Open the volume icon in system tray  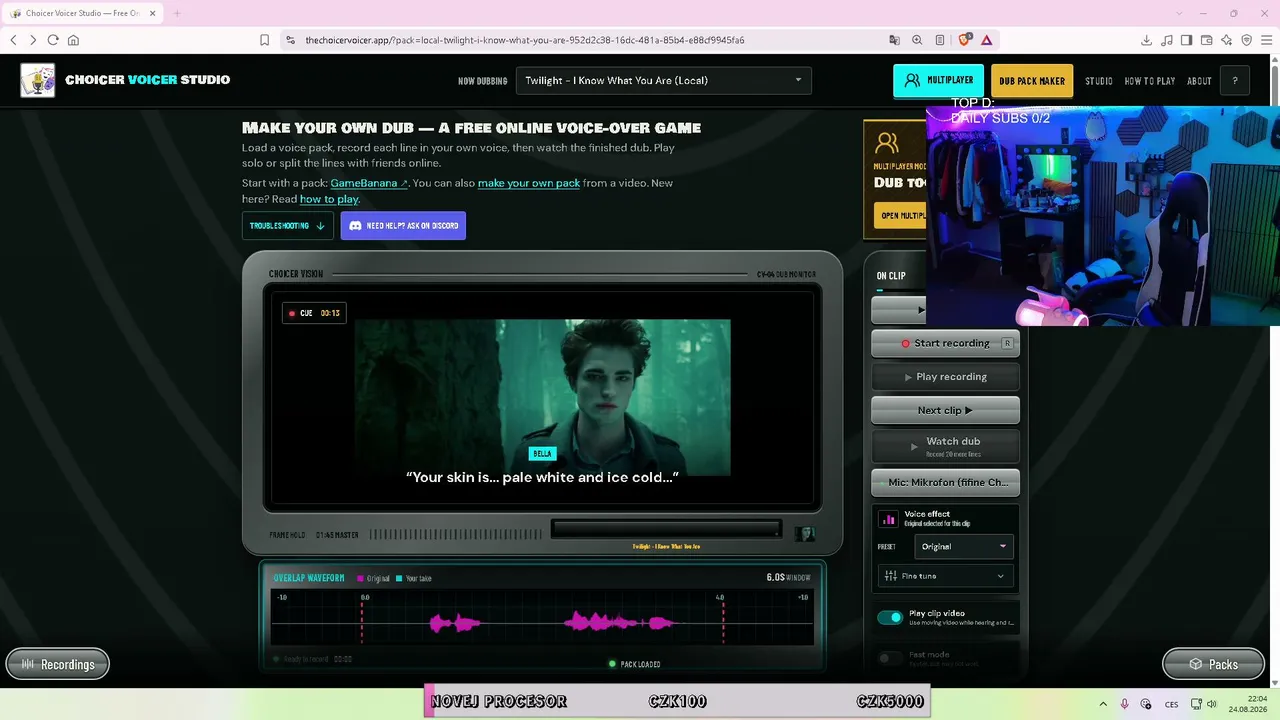click(x=1211, y=704)
